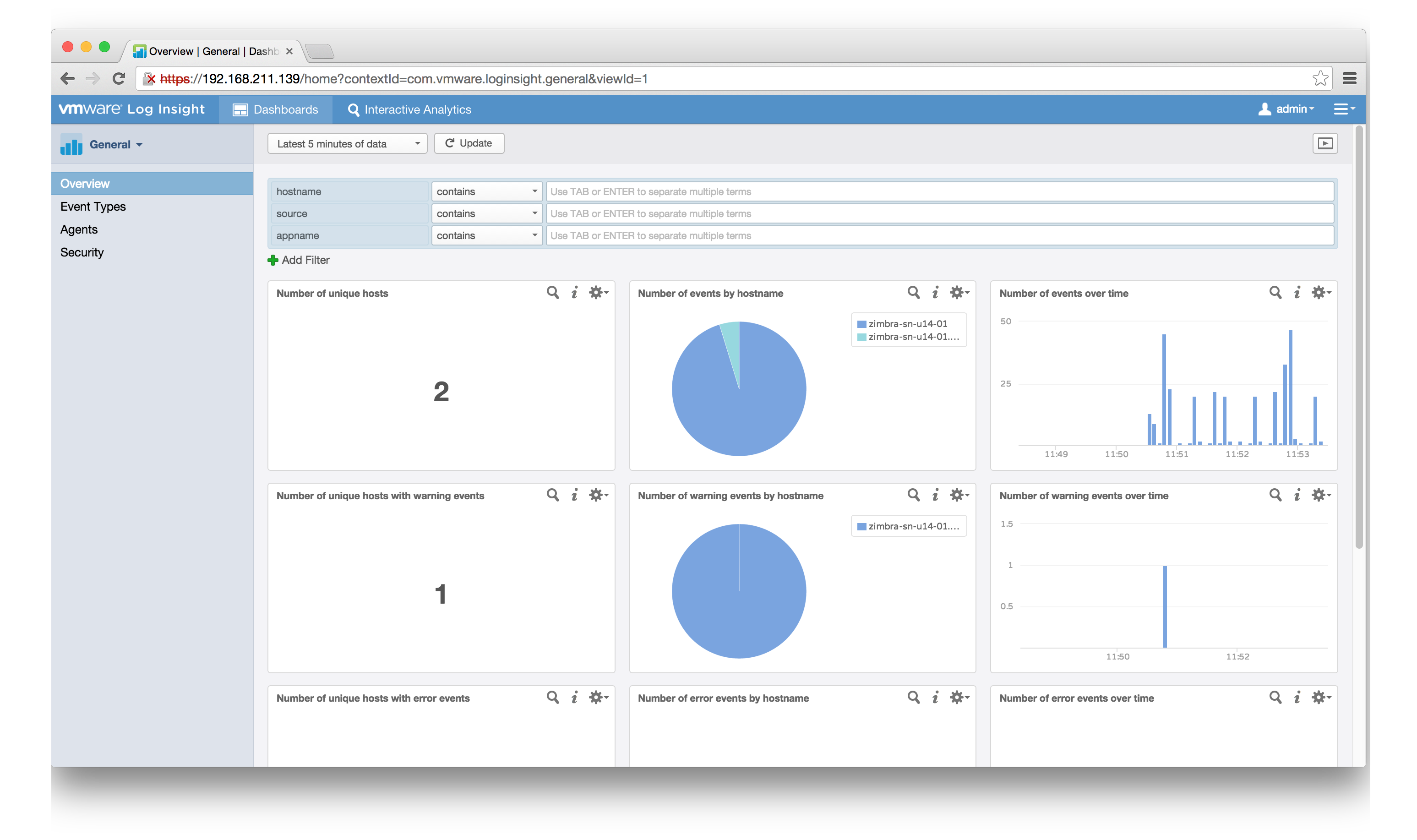Screen dimensions: 1417x840
Task: Open the hostname contains operator dropdown
Action: [x=487, y=191]
